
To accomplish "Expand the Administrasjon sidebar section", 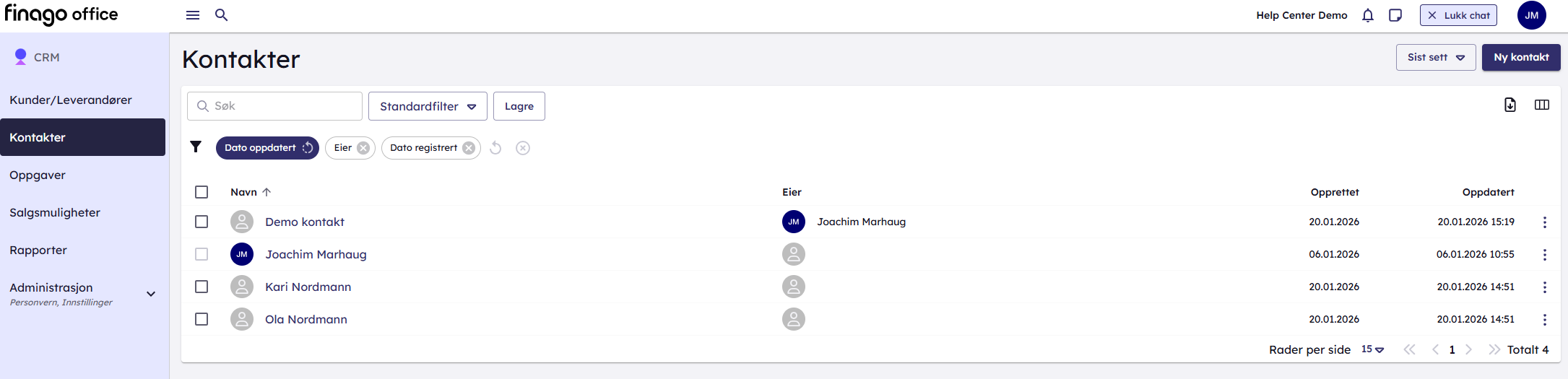I will [151, 294].
